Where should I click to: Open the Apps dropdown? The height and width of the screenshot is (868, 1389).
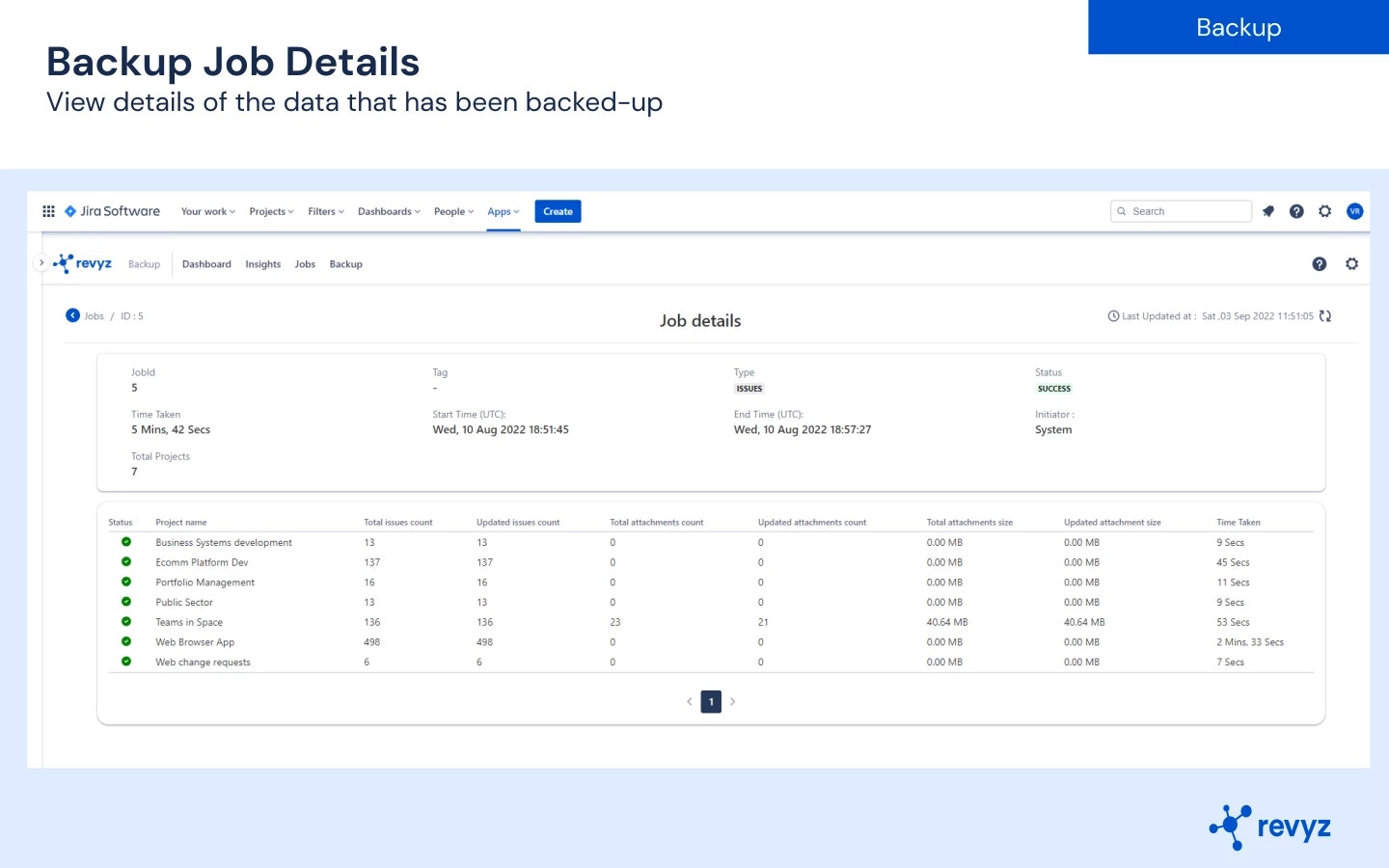point(504,211)
